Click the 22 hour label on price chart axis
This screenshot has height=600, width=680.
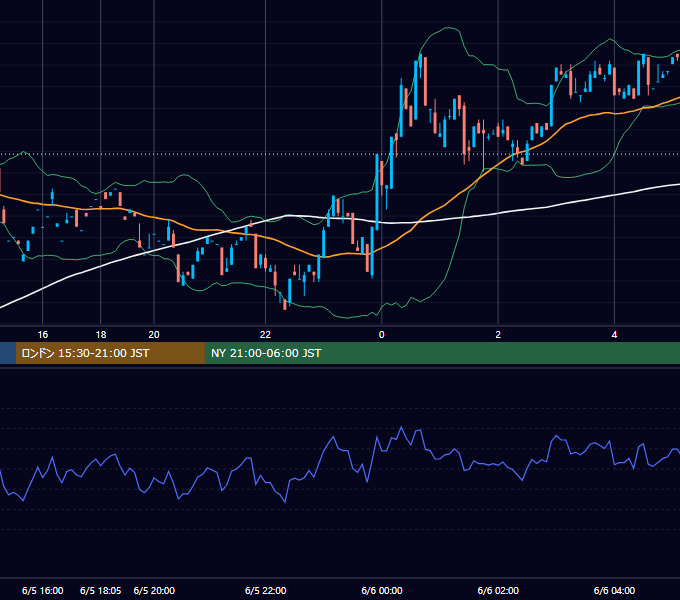pyautogui.click(x=265, y=335)
